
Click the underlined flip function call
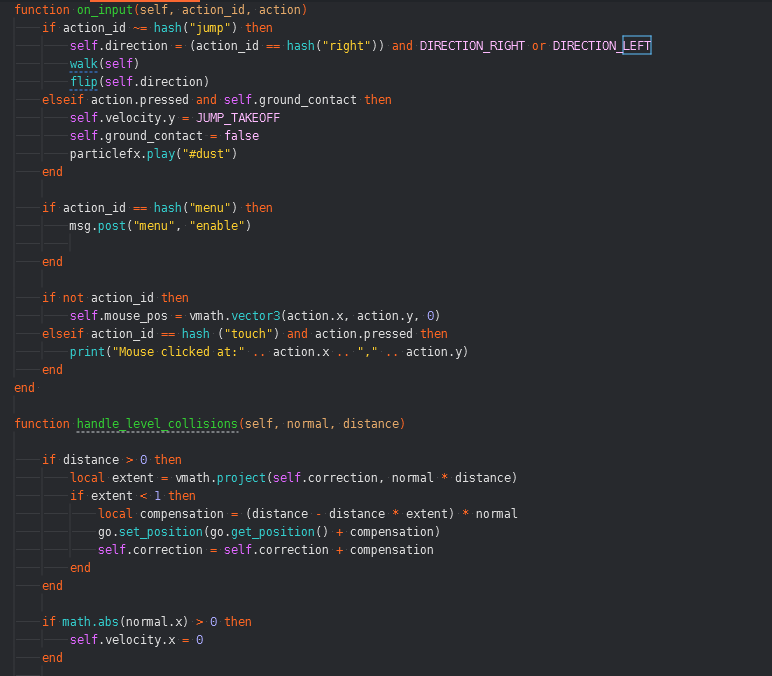coord(83,82)
